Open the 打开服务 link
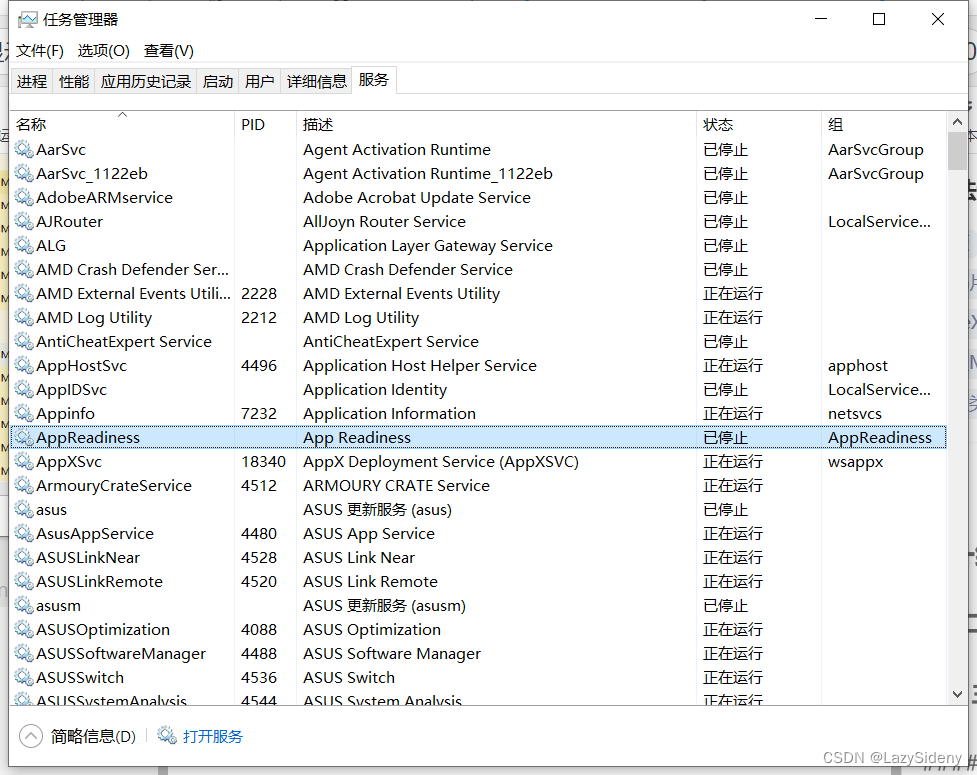Screen dimensions: 977x775 coord(212,736)
